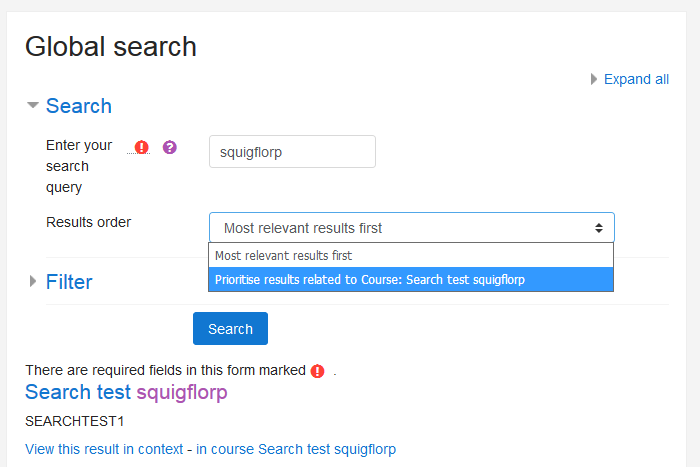Click the red required-field icon in the form note

317,371
